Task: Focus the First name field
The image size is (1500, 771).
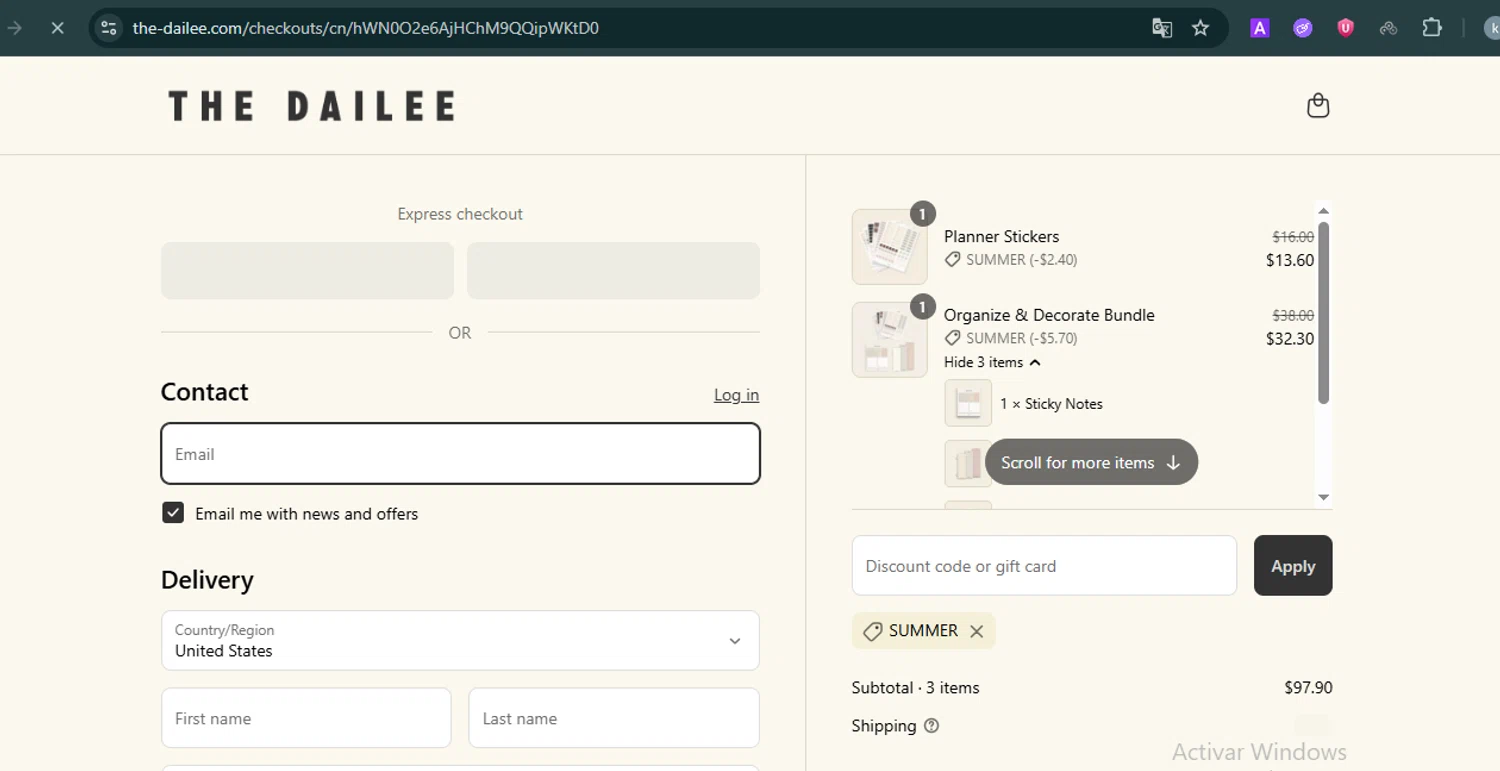Action: tap(306, 718)
